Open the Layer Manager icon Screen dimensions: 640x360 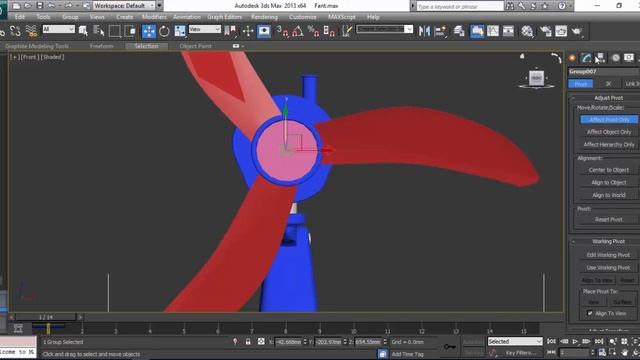click(x=459, y=31)
